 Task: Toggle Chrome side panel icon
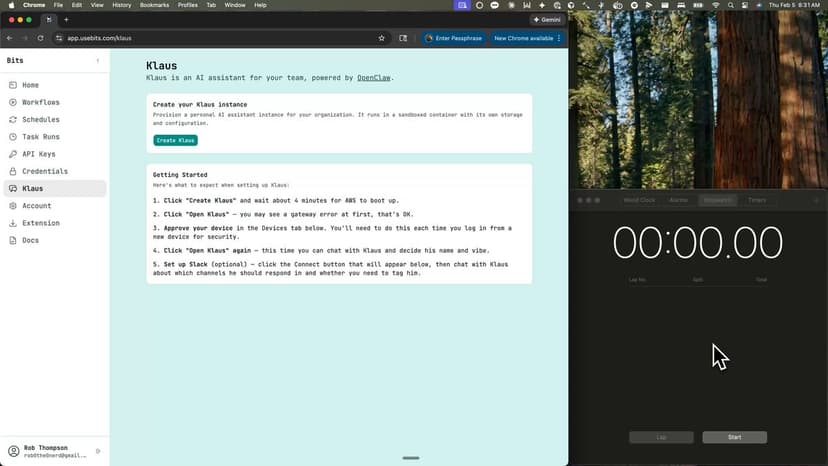pyautogui.click(x=403, y=38)
